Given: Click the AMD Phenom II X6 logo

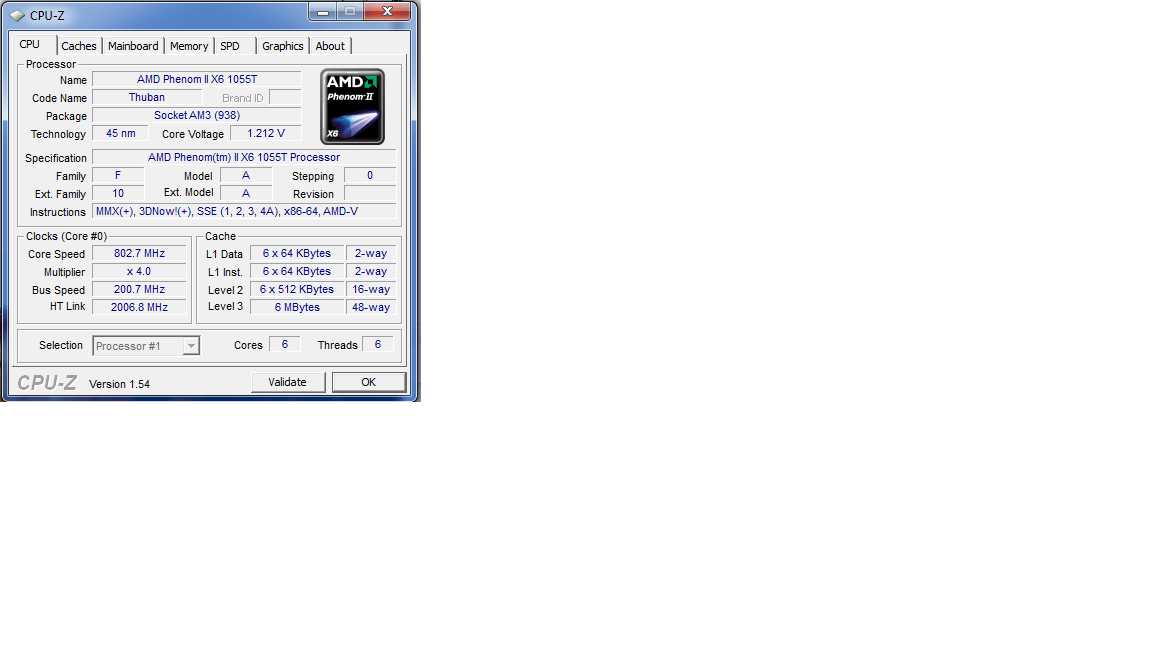Looking at the screenshot, I should click(353, 107).
